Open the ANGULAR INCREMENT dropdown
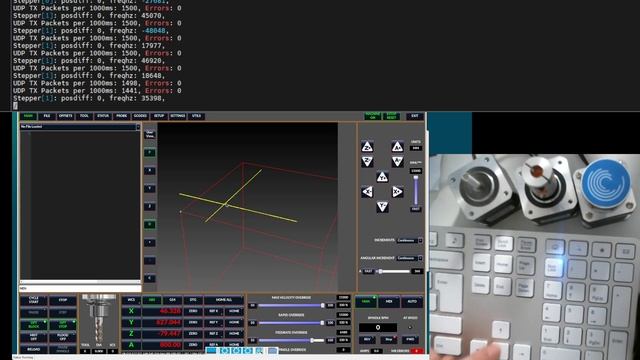 [409, 258]
